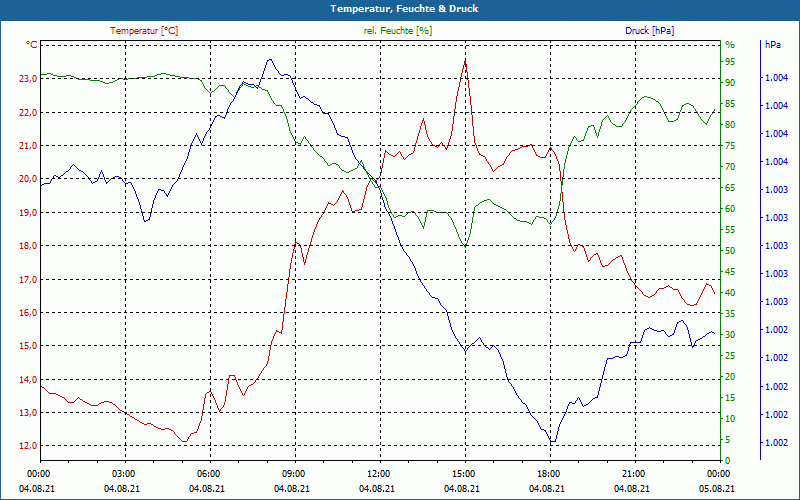
Task: Click the '55' humidity axis value
Action: click(x=730, y=230)
